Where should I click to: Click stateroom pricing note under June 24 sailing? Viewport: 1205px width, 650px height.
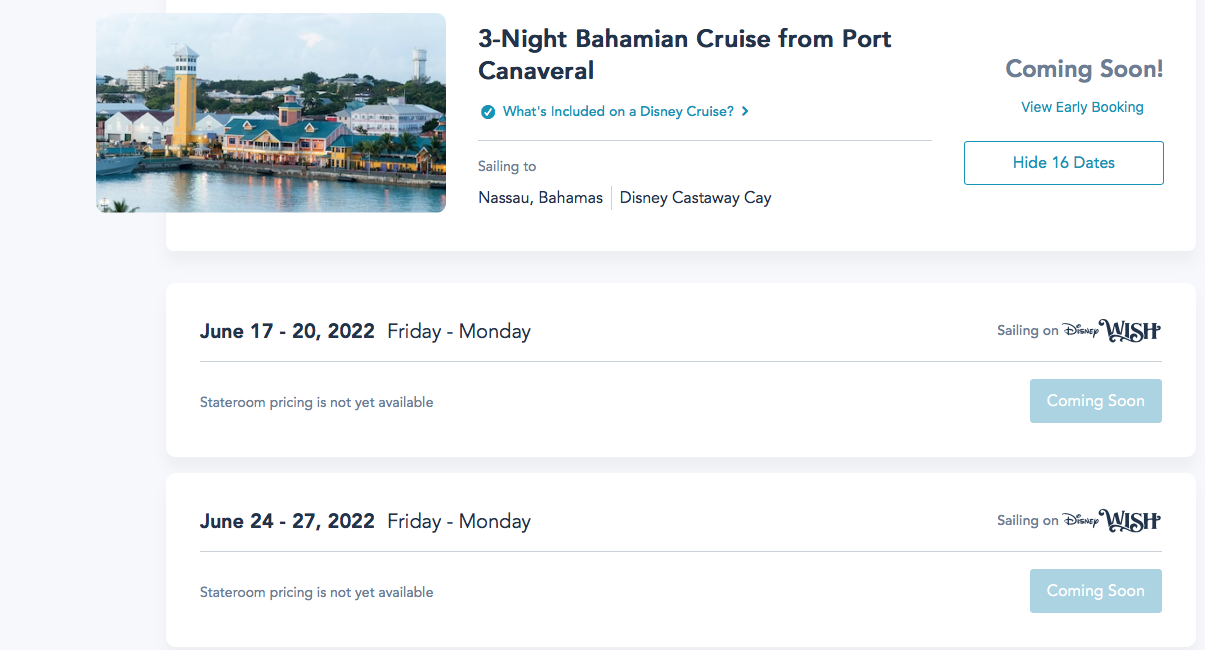316,592
